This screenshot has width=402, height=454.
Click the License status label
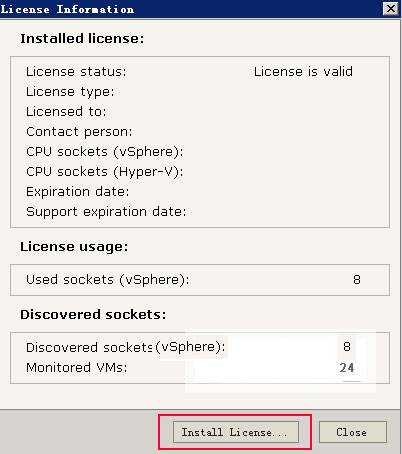tap(76, 72)
